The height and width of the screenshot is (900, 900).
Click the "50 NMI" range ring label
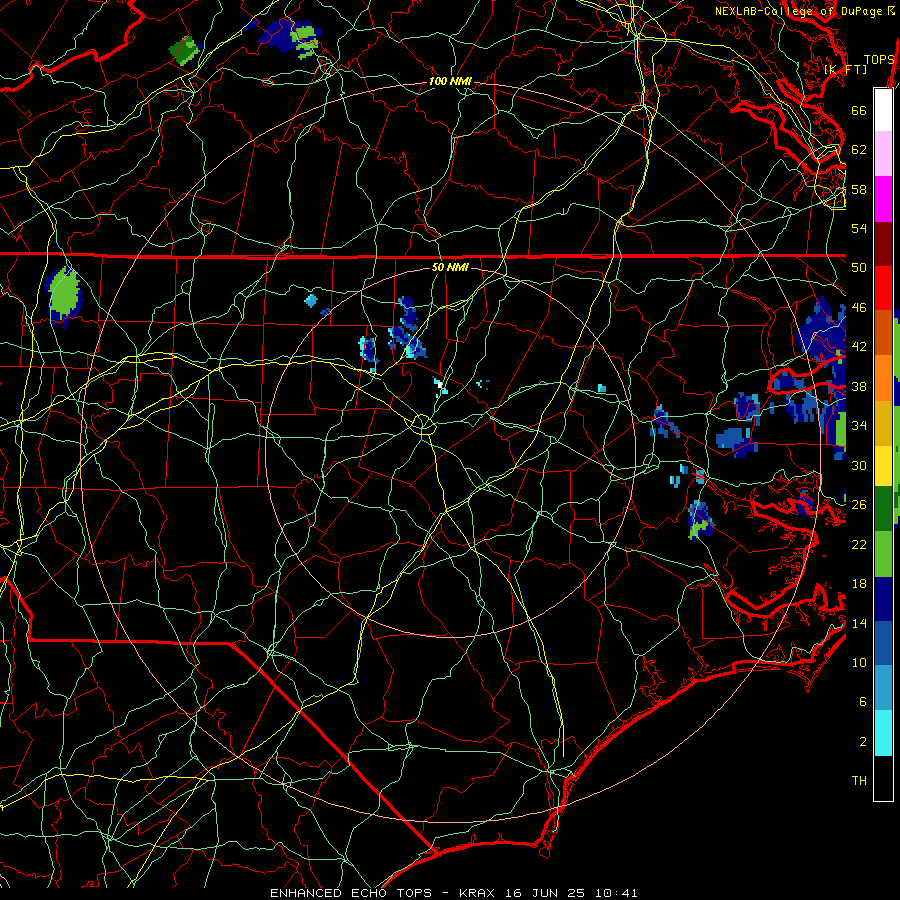pos(450,267)
